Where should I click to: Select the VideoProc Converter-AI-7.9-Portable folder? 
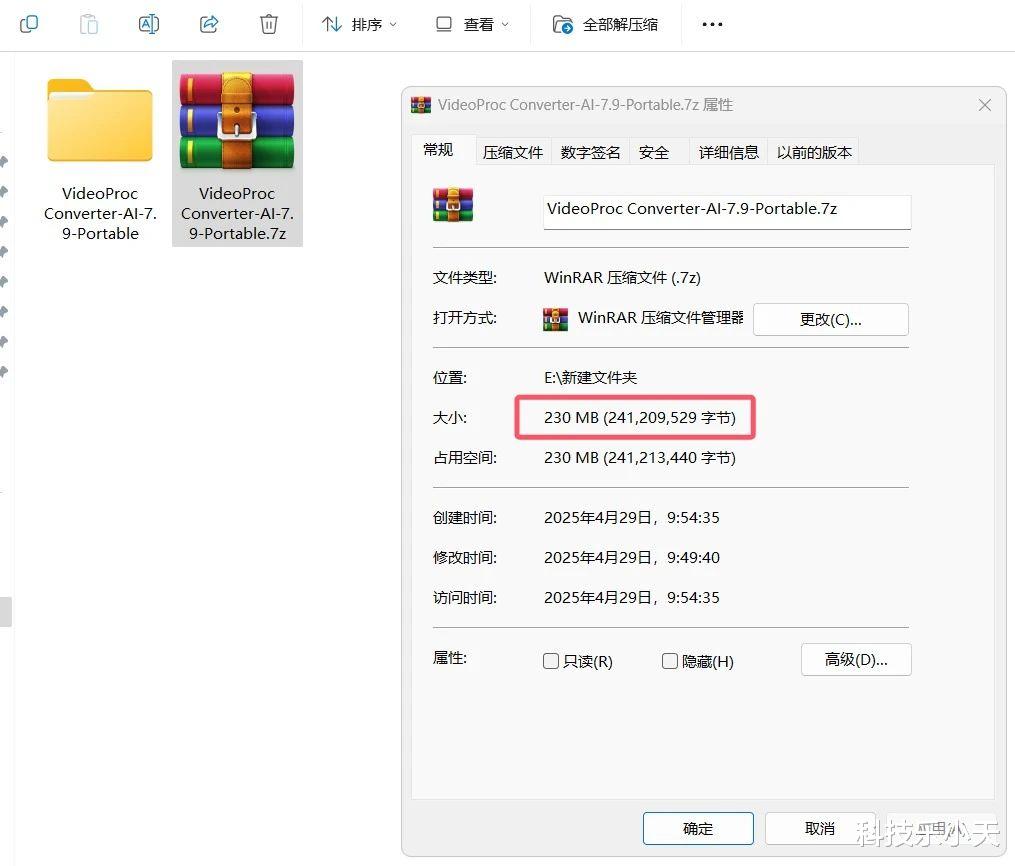100,155
